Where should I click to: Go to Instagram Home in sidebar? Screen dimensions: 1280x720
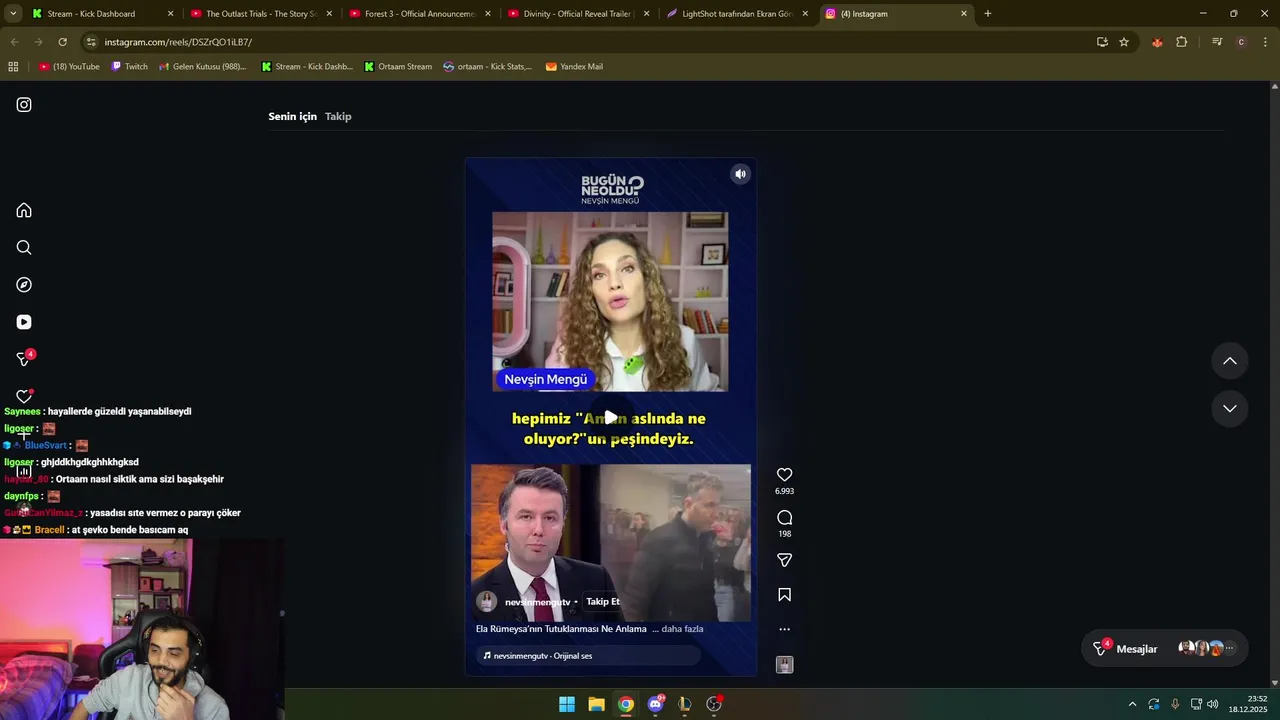point(24,210)
